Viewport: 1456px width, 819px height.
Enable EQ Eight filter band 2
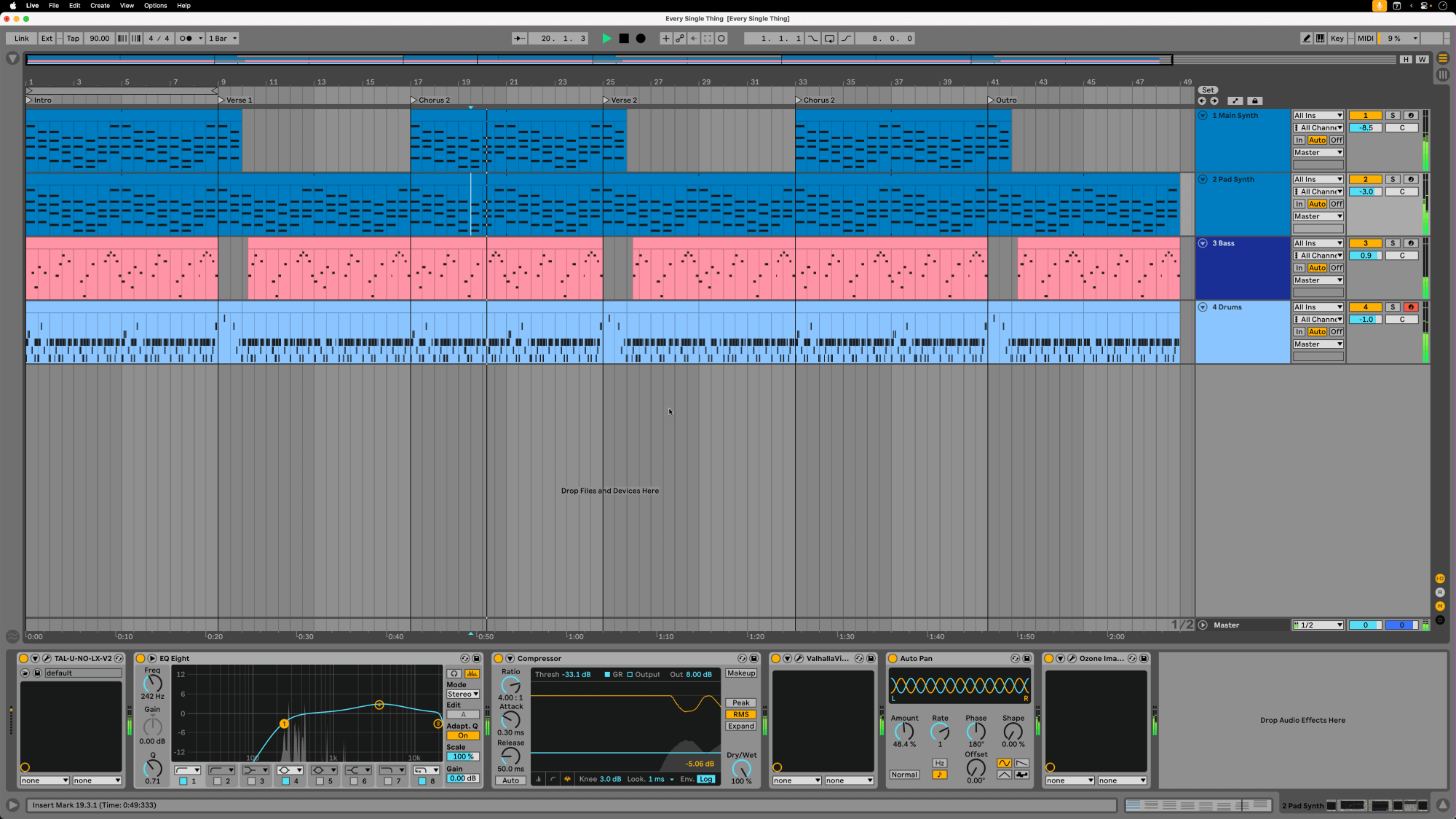[x=217, y=781]
